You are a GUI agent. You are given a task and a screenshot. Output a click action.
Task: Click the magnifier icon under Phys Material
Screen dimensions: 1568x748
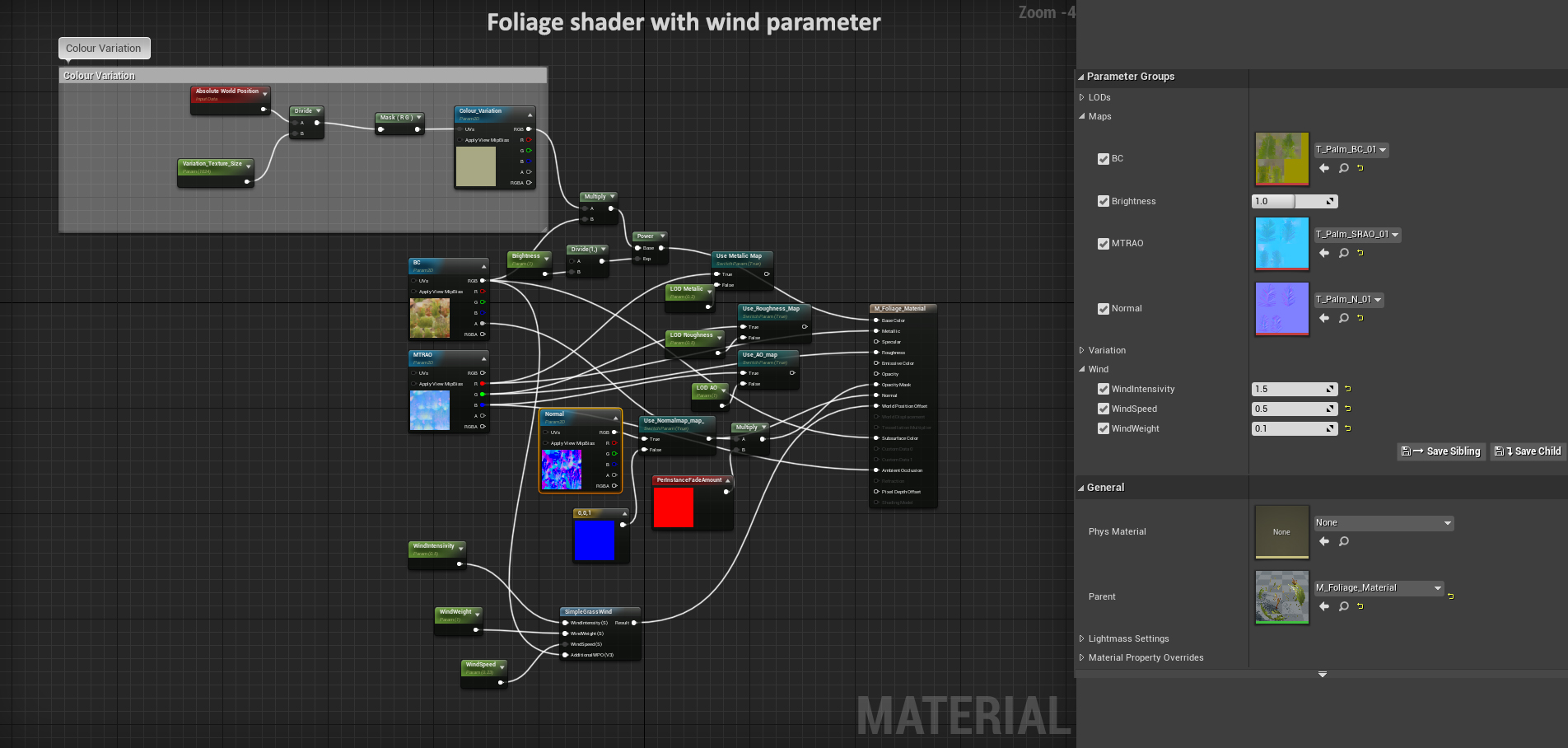[x=1343, y=541]
